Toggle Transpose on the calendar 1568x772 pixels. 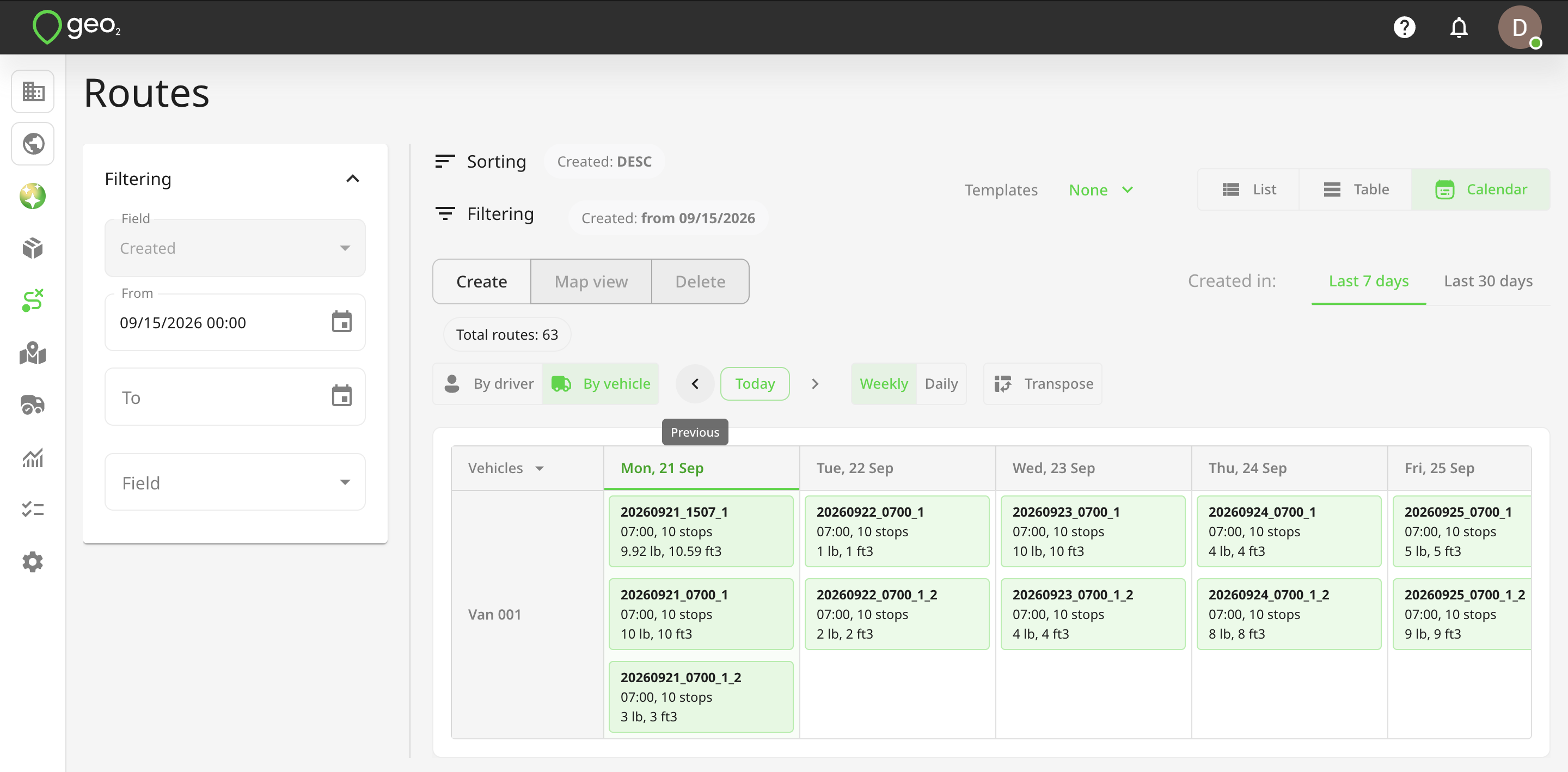coord(1043,384)
